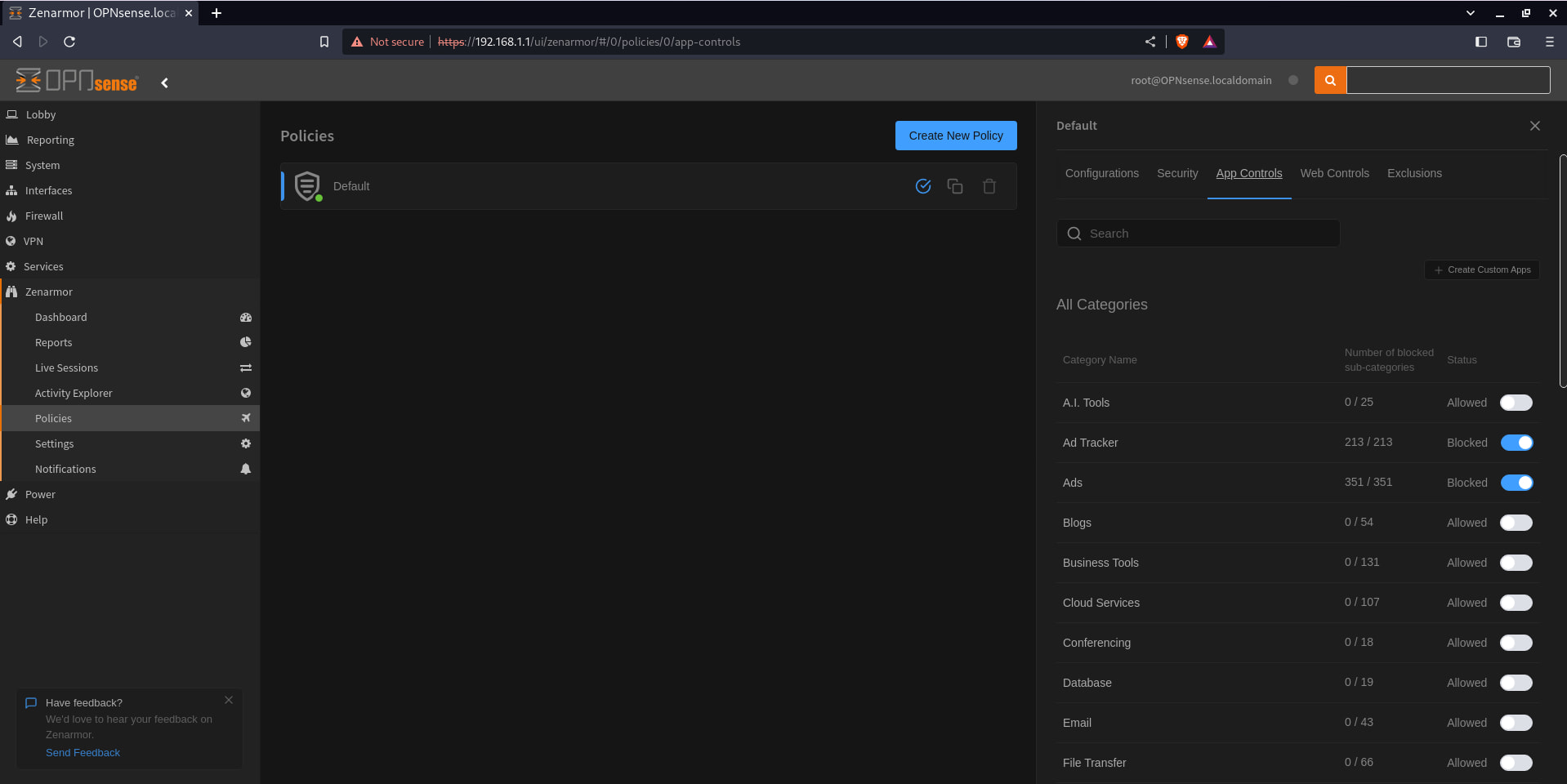
Task: Click the checkmark icon on the Default policy
Action: click(x=923, y=186)
